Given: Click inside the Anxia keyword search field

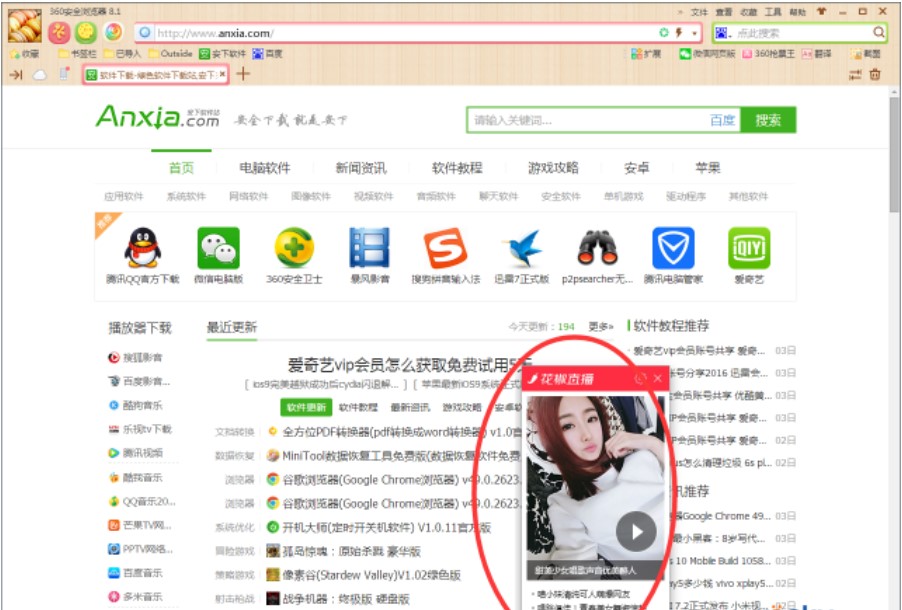Looking at the screenshot, I should [587, 120].
